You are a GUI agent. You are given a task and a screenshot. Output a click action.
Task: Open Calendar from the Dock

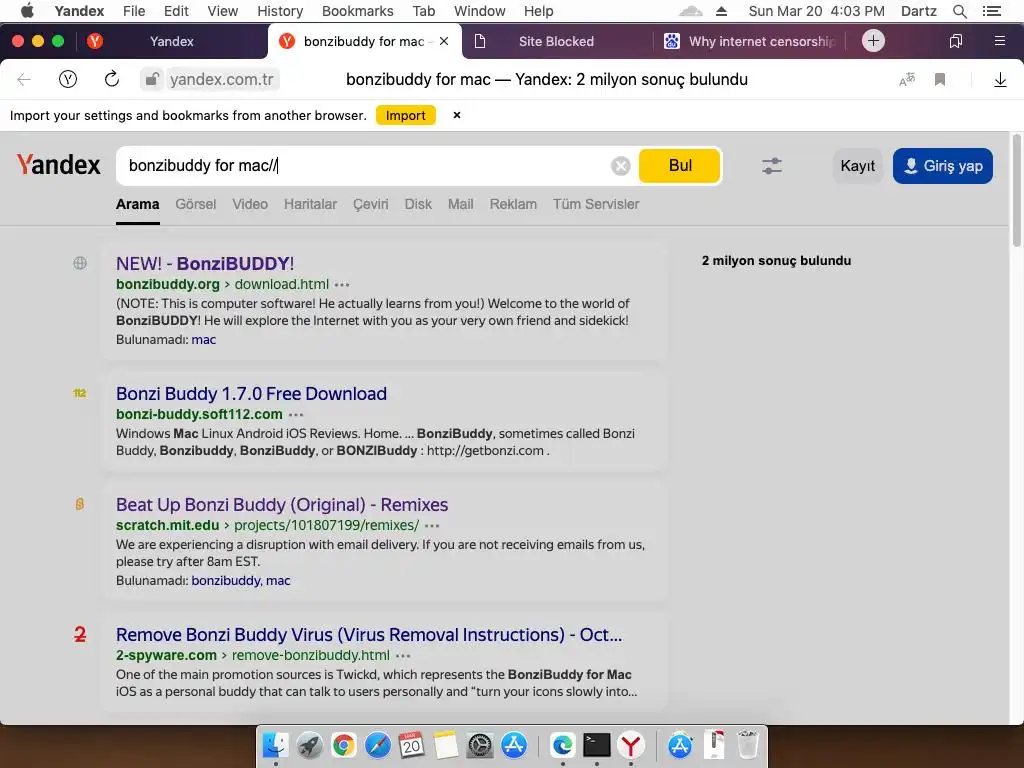point(411,744)
